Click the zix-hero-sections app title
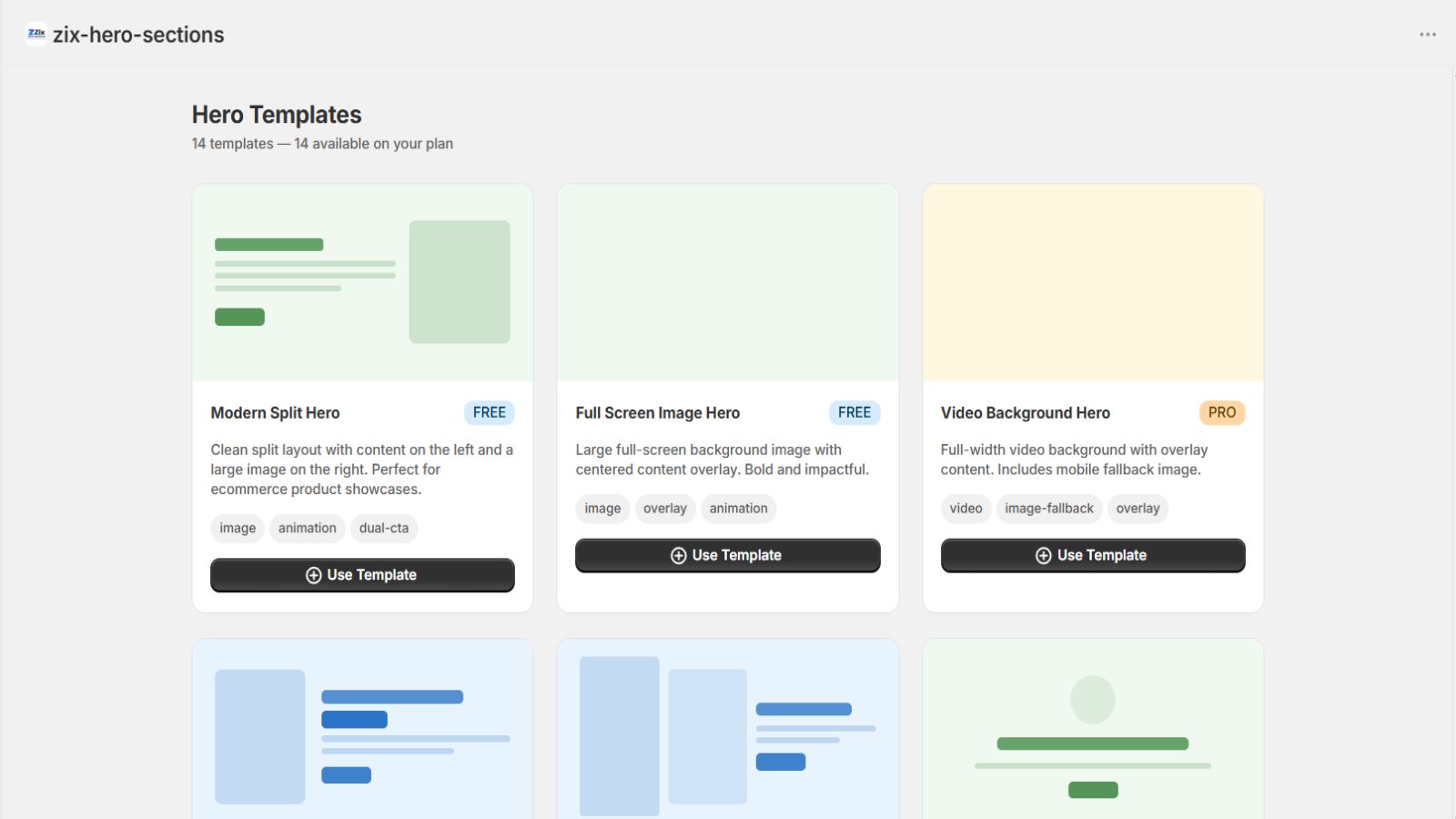Screen dimensions: 1456x819 click(x=138, y=35)
